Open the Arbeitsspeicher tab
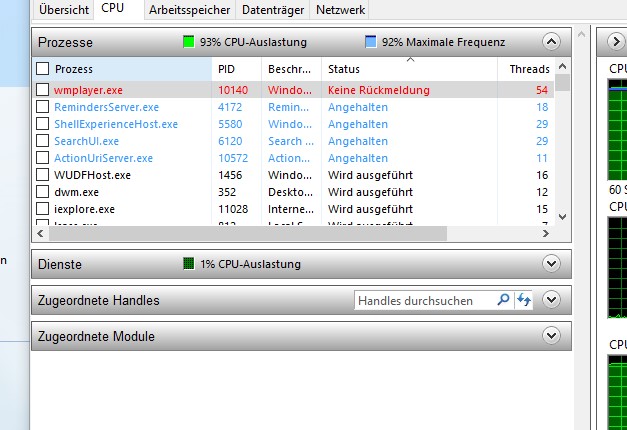The width and height of the screenshot is (627, 430). click(190, 10)
